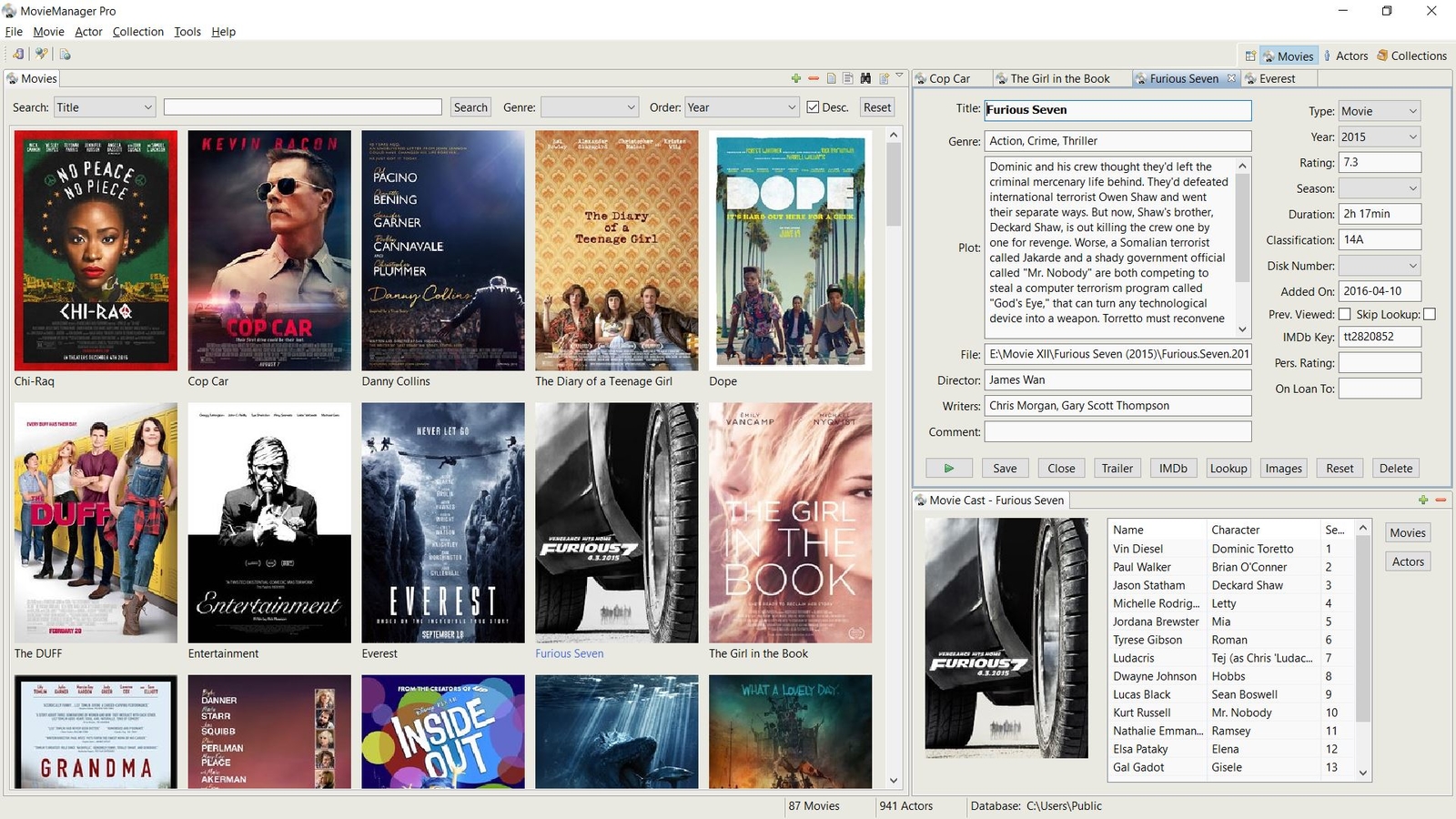Open the Disk Number dropdown
1456x819 pixels.
click(x=1380, y=266)
